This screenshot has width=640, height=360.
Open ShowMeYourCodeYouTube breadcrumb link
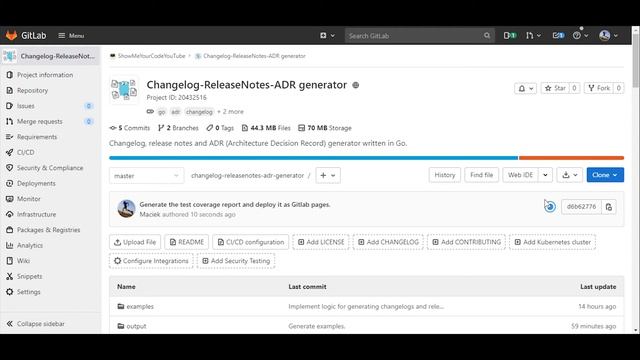tap(151, 56)
